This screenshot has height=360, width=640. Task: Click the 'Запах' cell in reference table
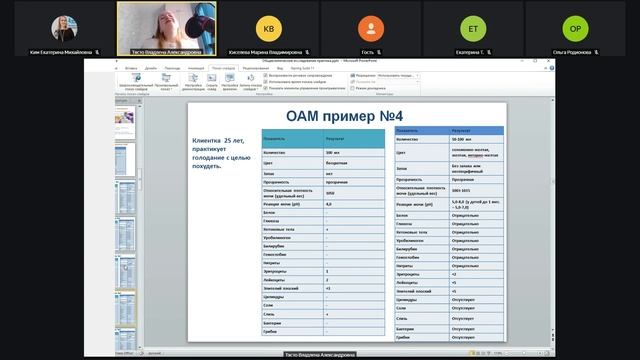click(422, 168)
